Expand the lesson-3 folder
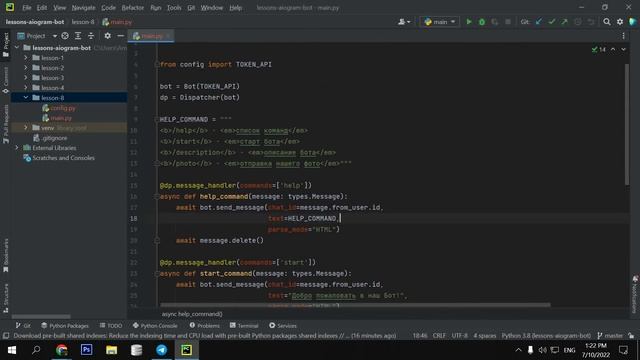 click(x=26, y=78)
